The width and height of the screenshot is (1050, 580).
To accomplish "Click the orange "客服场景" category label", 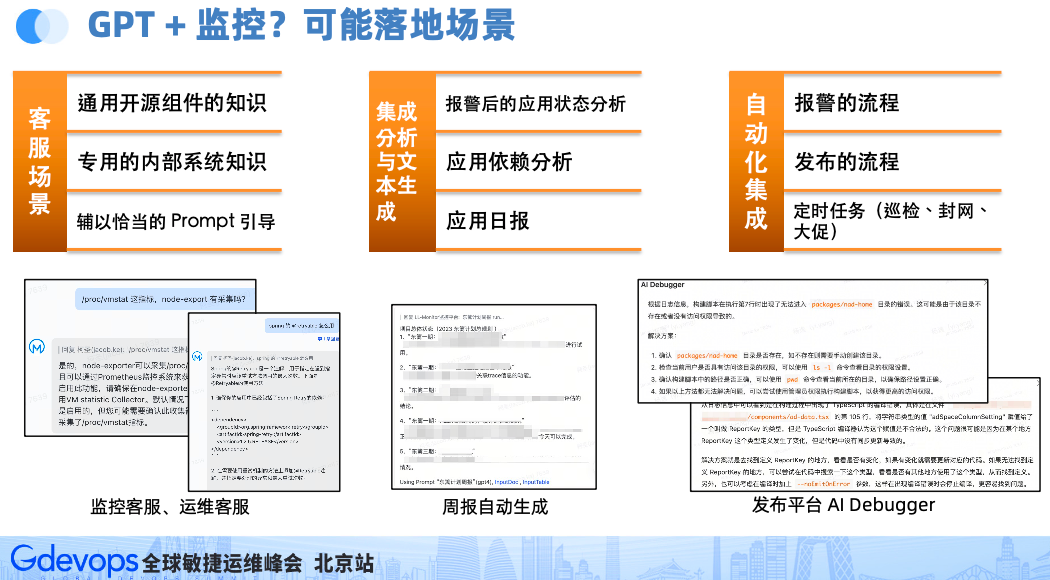I will (x=40, y=161).
